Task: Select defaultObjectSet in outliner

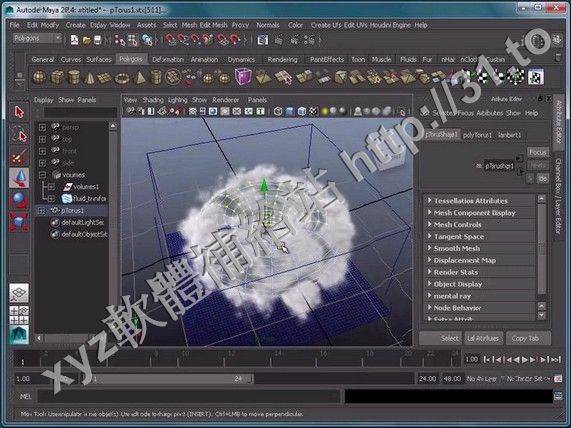Action: tap(84, 234)
